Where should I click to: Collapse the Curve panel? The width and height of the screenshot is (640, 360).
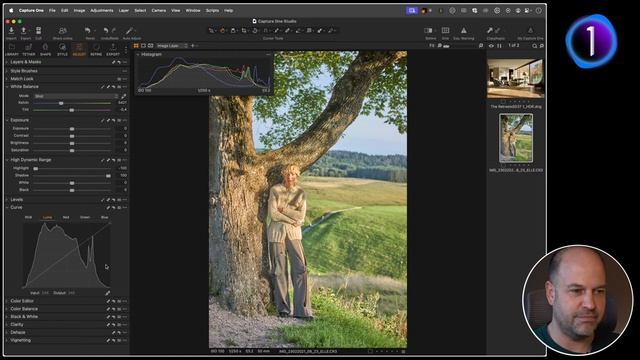click(7, 207)
